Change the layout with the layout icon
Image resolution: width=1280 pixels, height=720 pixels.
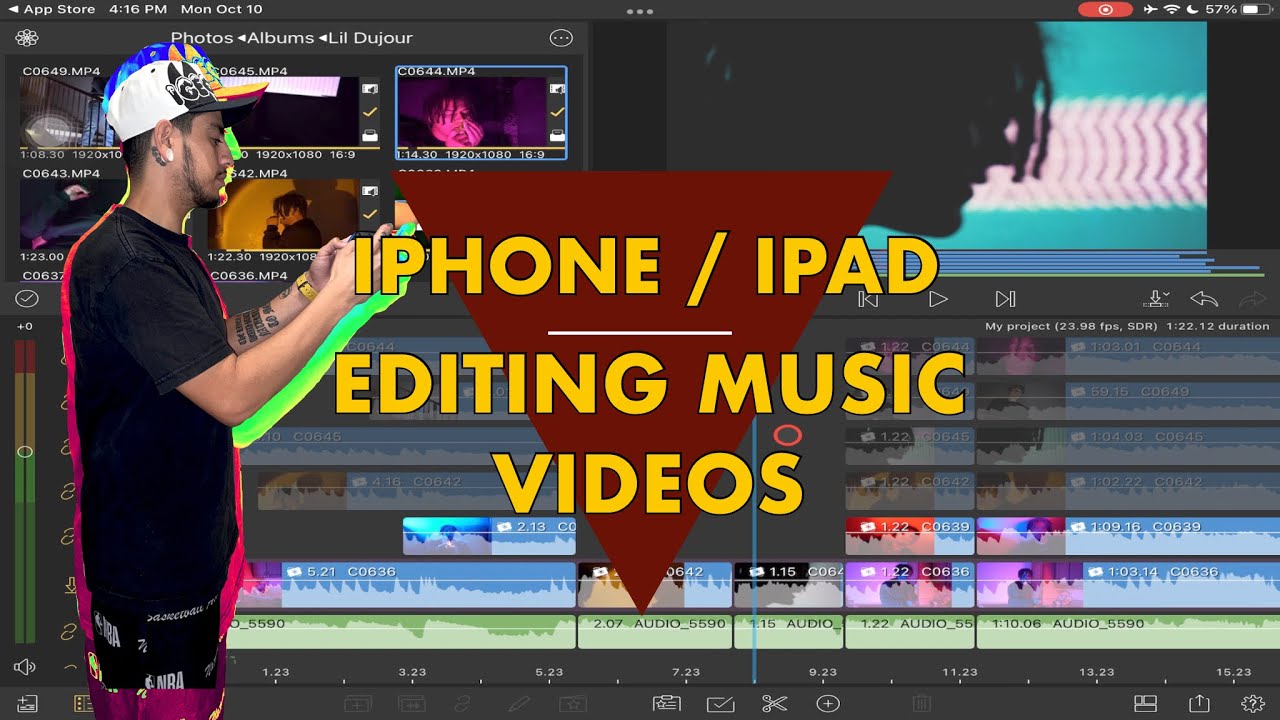[1145, 704]
